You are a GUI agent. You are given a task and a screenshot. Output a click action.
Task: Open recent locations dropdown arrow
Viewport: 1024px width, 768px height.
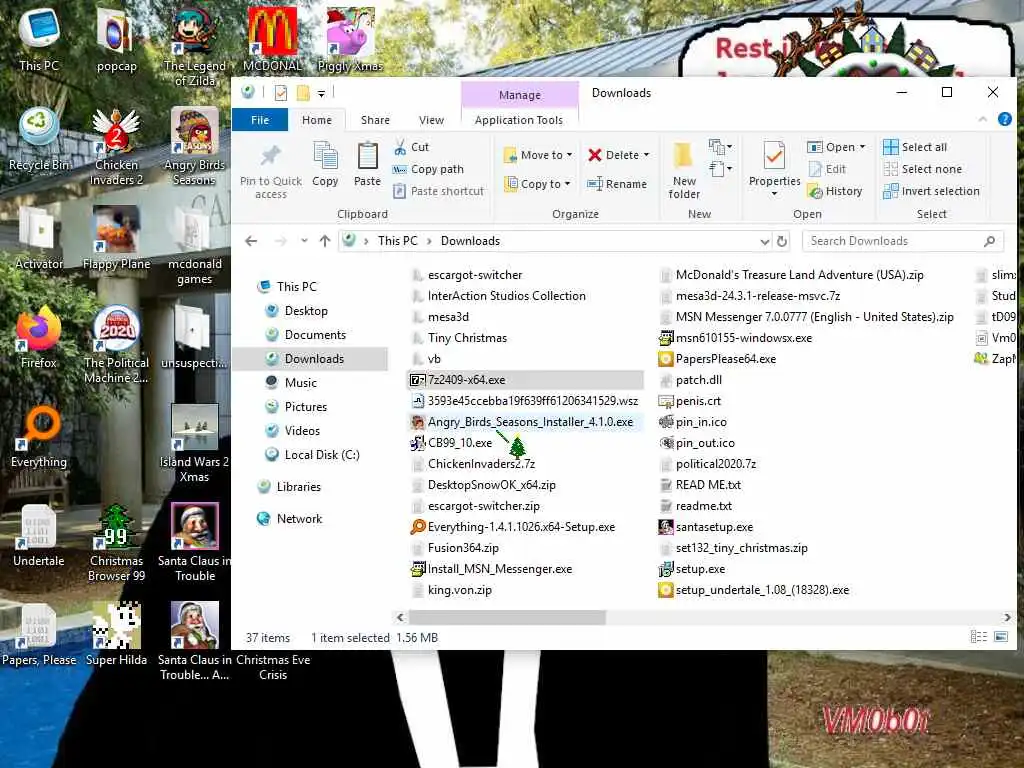tap(304, 241)
